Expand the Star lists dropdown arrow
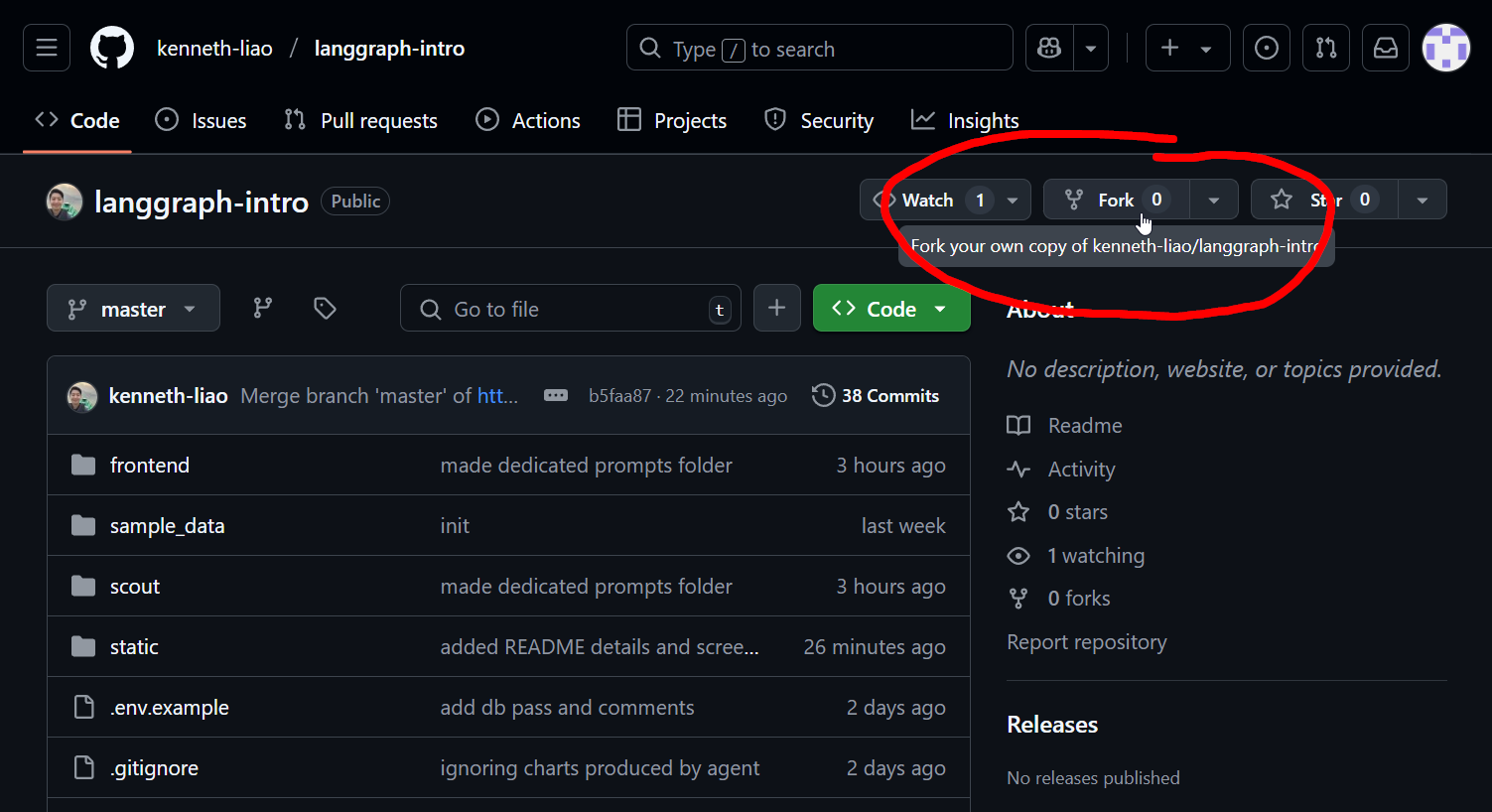This screenshot has height=812, width=1492. click(x=1423, y=200)
